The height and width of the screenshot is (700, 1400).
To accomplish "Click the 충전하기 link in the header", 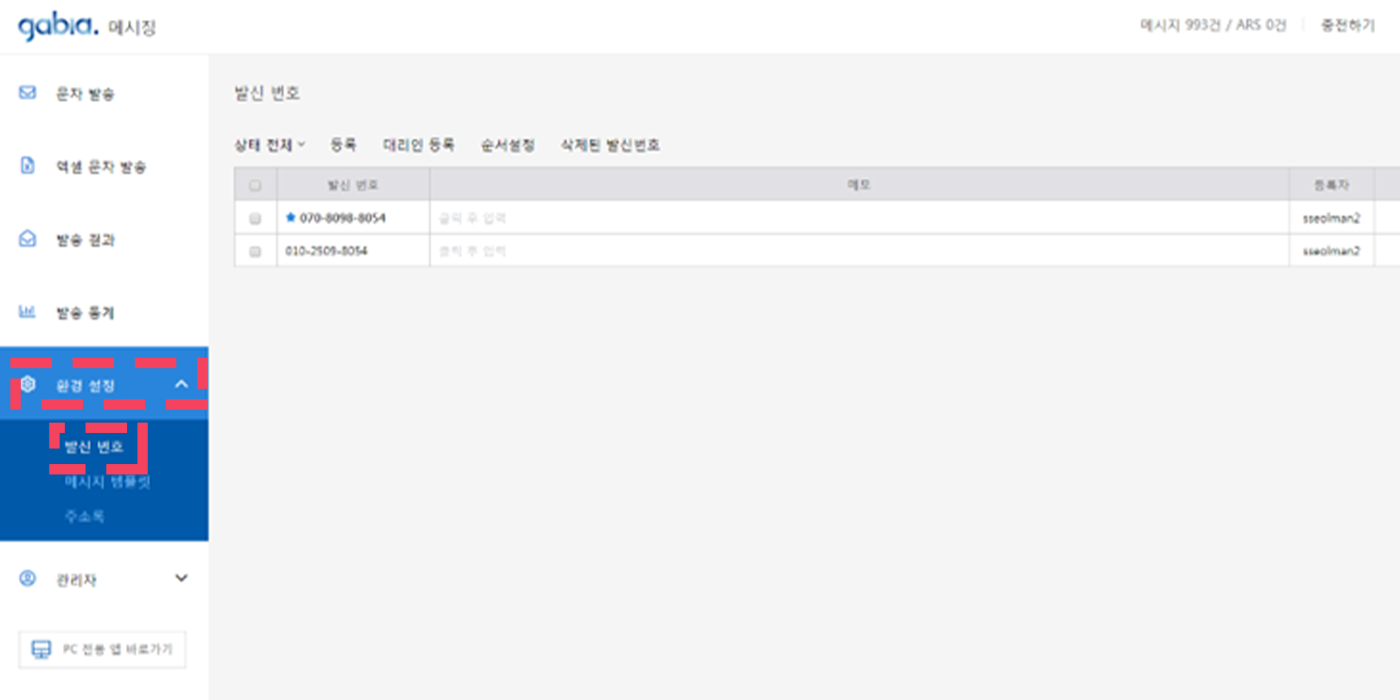I will click(x=1348, y=26).
